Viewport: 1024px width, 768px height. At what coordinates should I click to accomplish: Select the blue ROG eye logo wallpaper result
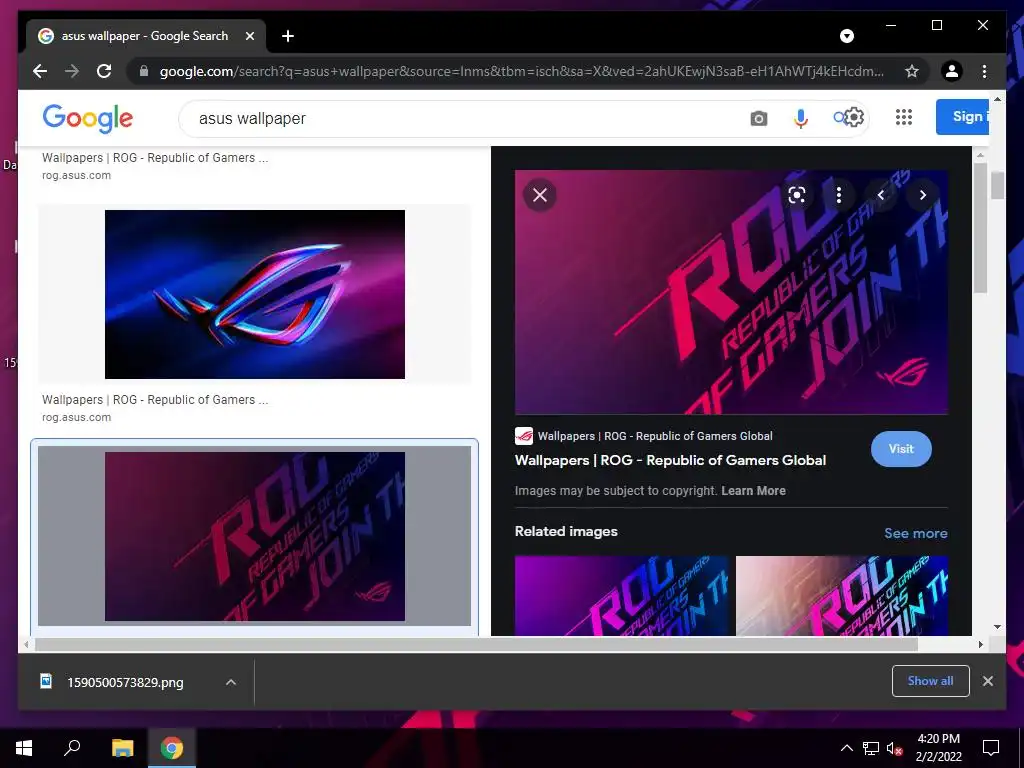pos(255,294)
